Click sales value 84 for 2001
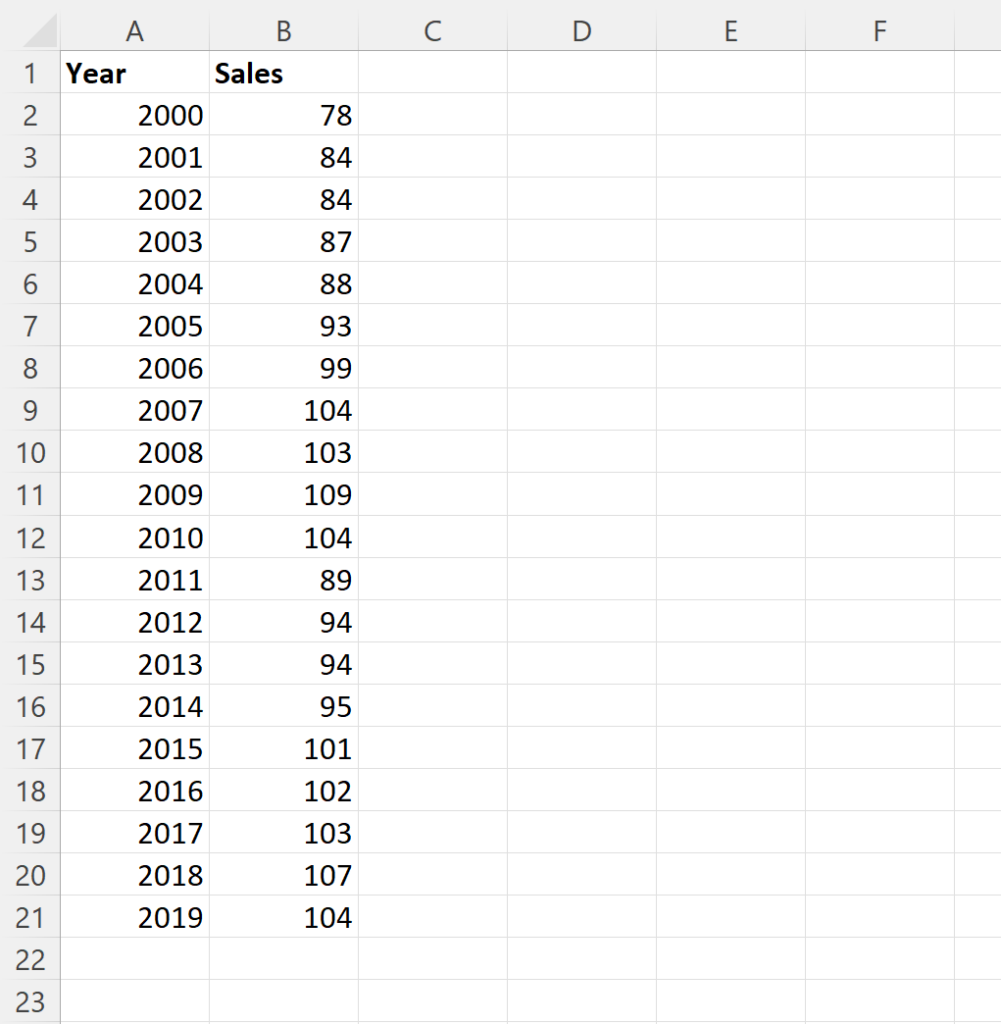Viewport: 1001px width, 1024px height. coord(283,157)
